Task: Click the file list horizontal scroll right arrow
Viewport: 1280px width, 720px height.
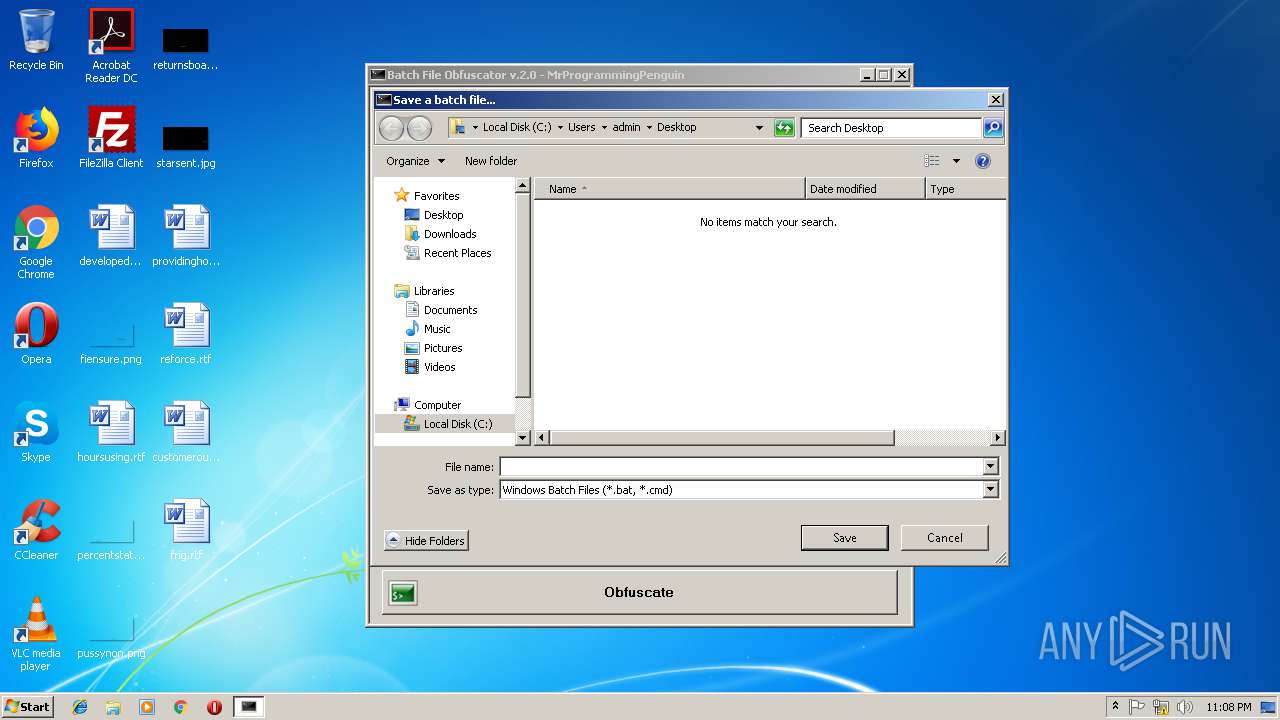Action: click(x=997, y=438)
